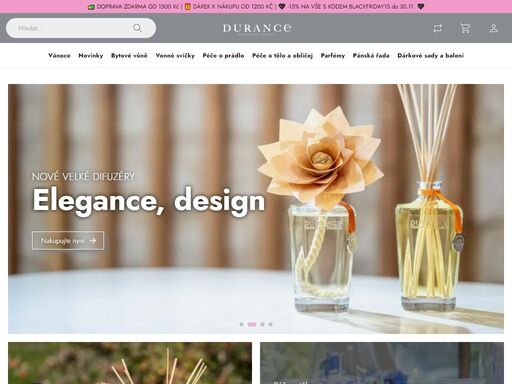The image size is (512, 384).
Task: Click the search magnifier icon
Action: click(x=137, y=28)
